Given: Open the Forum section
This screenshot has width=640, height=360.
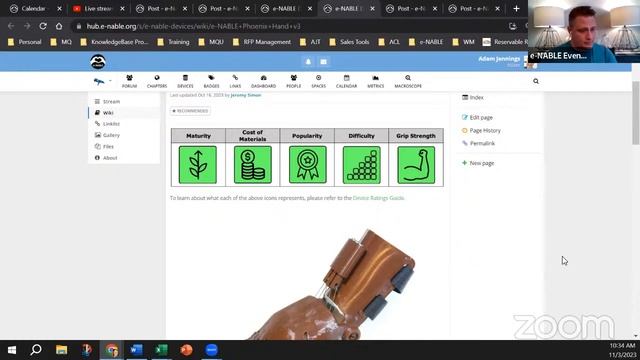Looking at the screenshot, I should [x=129, y=82].
